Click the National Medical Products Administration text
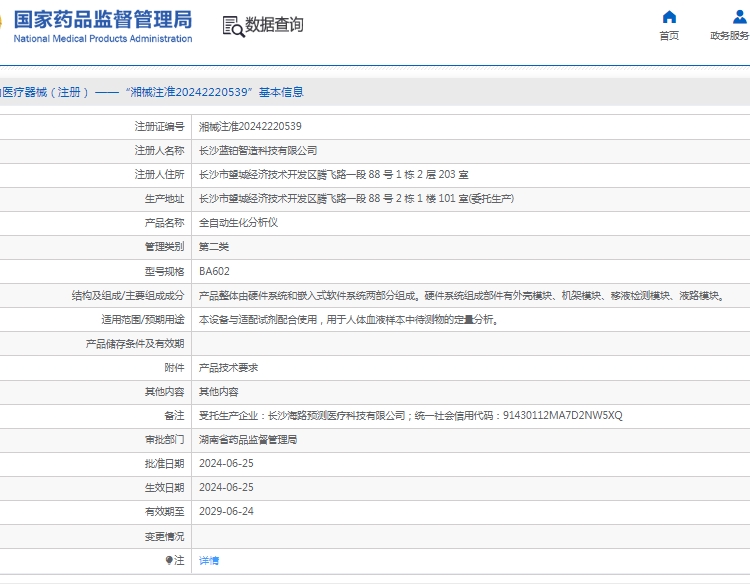The height and width of the screenshot is (584, 750). [x=103, y=39]
